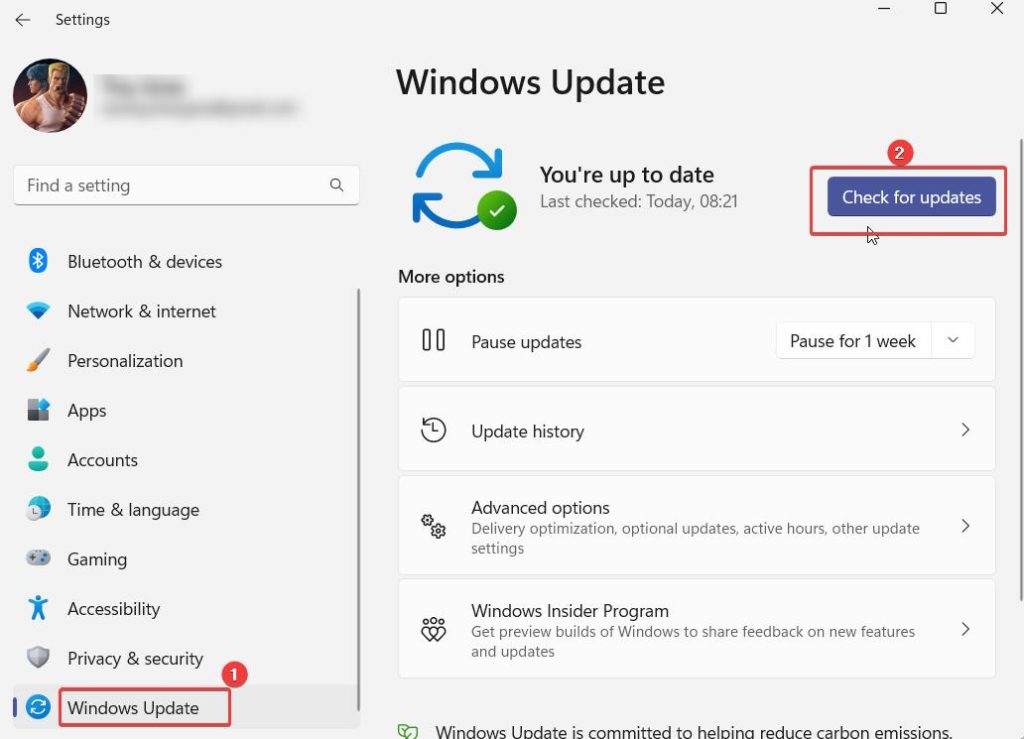
Task: Click the Find a setting search box
Action: coord(186,185)
